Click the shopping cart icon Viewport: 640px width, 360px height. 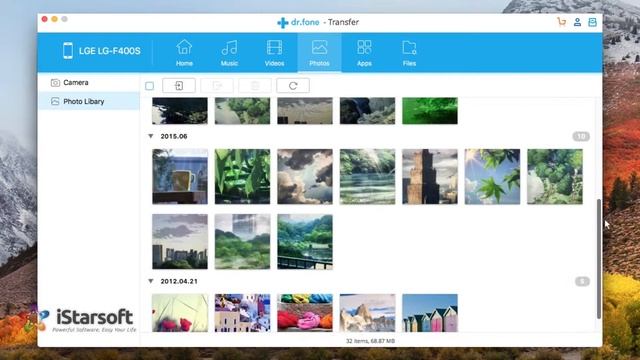[x=562, y=22]
